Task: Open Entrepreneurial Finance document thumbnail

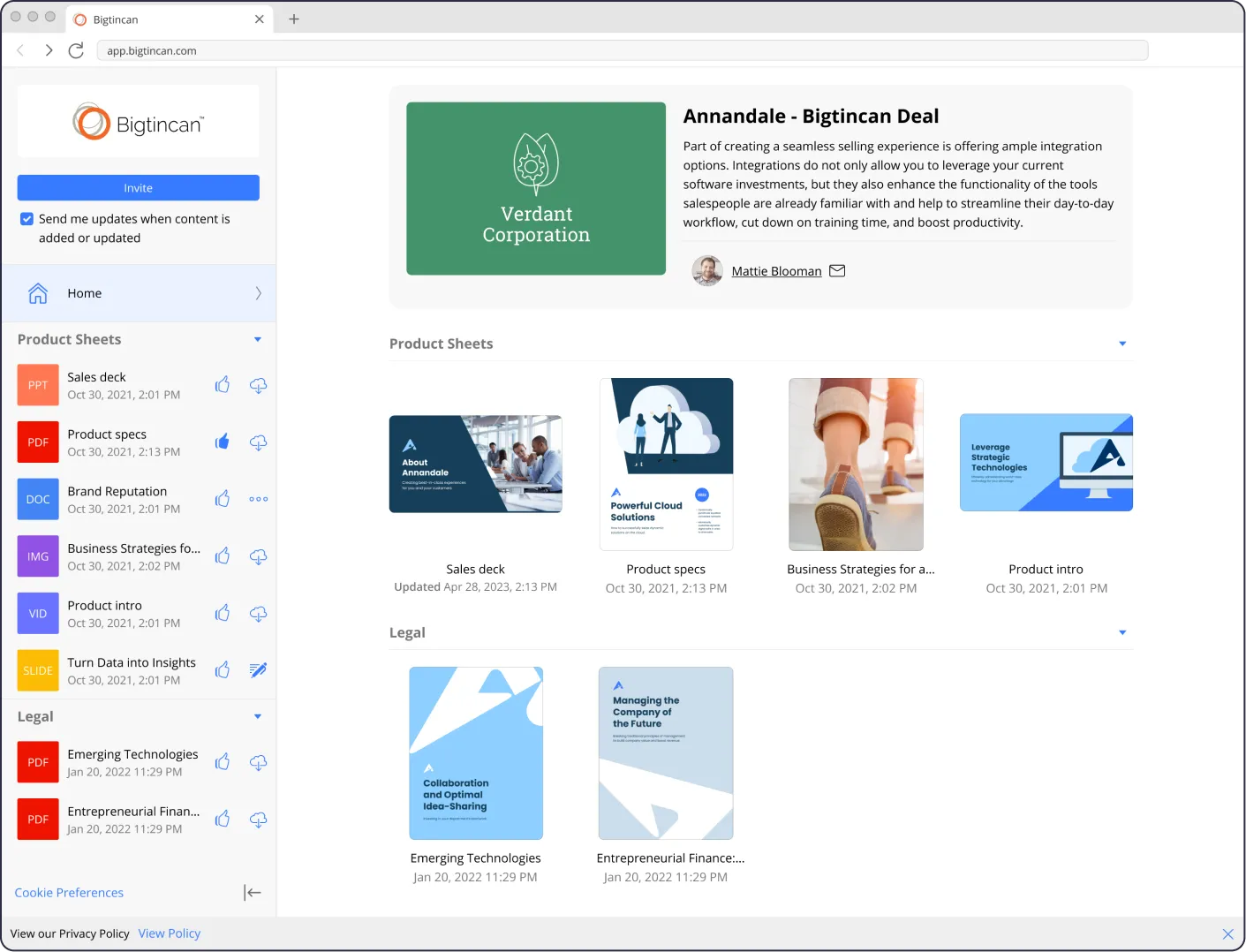Action: coord(666,753)
